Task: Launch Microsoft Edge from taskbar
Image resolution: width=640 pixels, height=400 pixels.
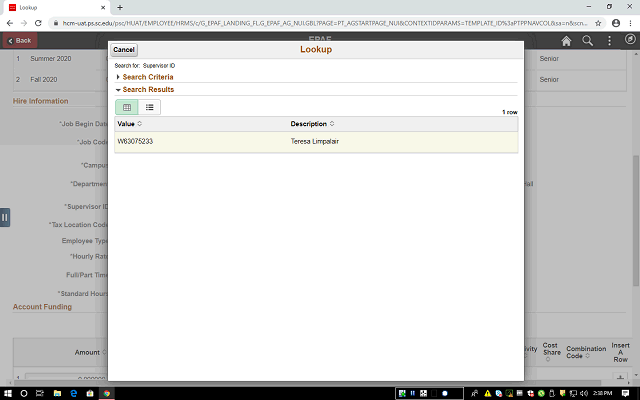Action: (x=74, y=393)
